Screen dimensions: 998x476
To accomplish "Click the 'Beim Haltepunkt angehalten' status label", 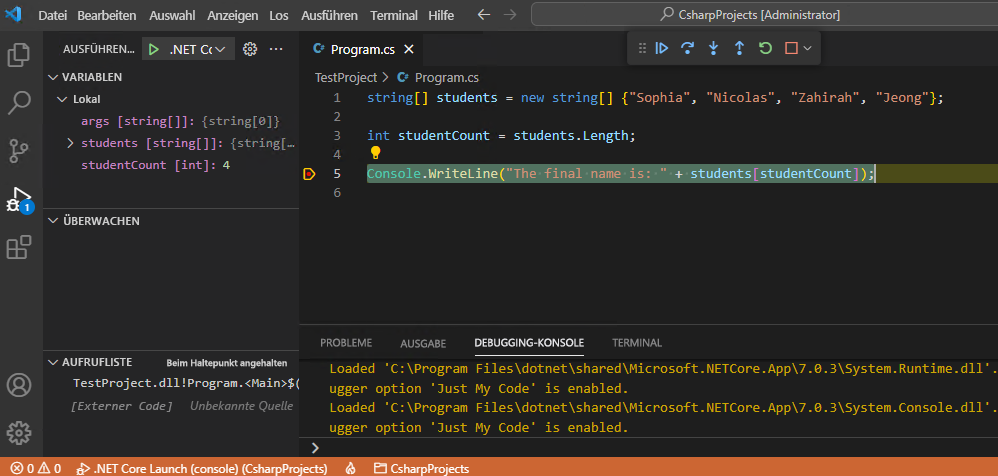I will tap(227, 363).
